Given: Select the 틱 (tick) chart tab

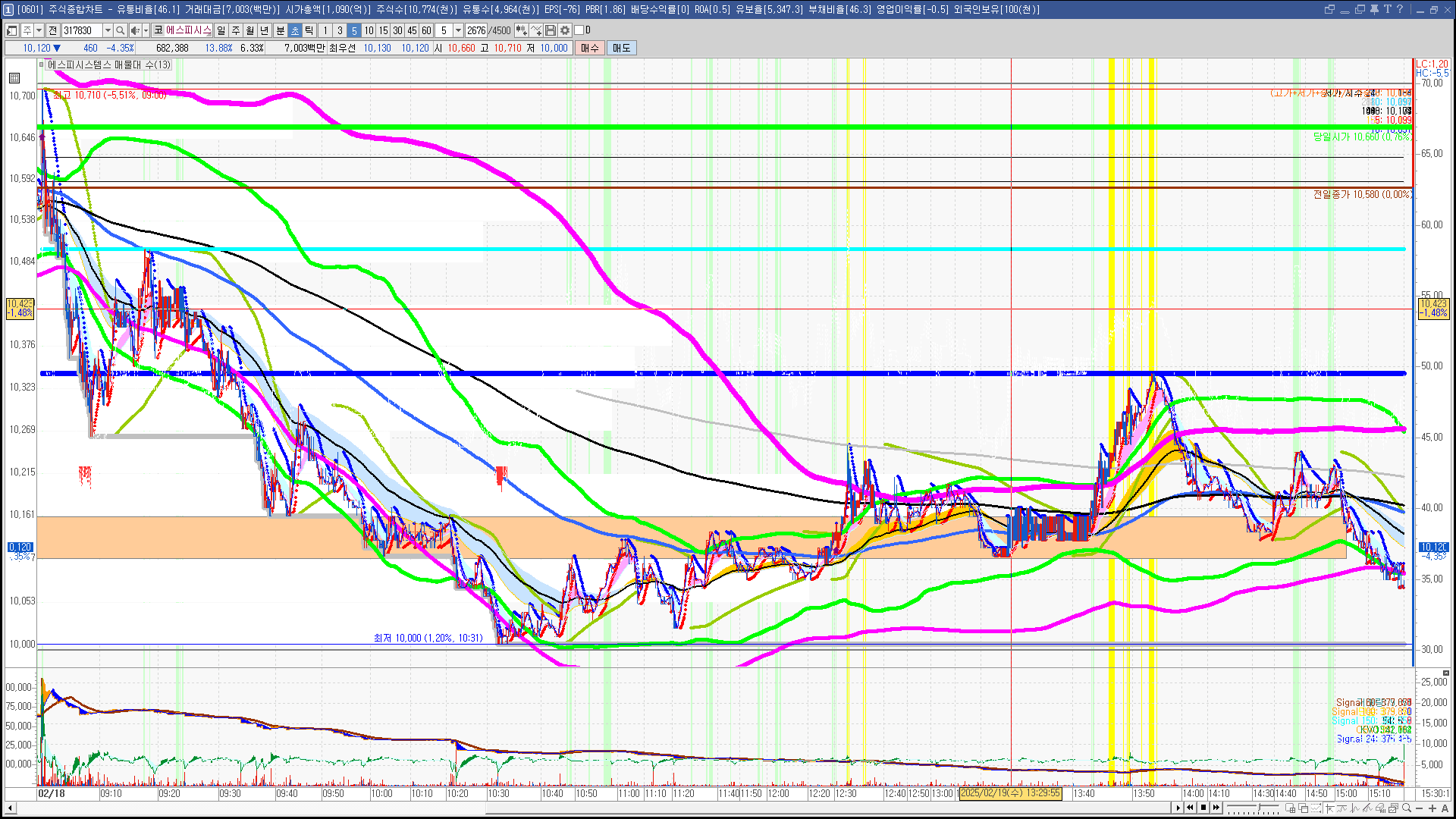Looking at the screenshot, I should [x=309, y=30].
